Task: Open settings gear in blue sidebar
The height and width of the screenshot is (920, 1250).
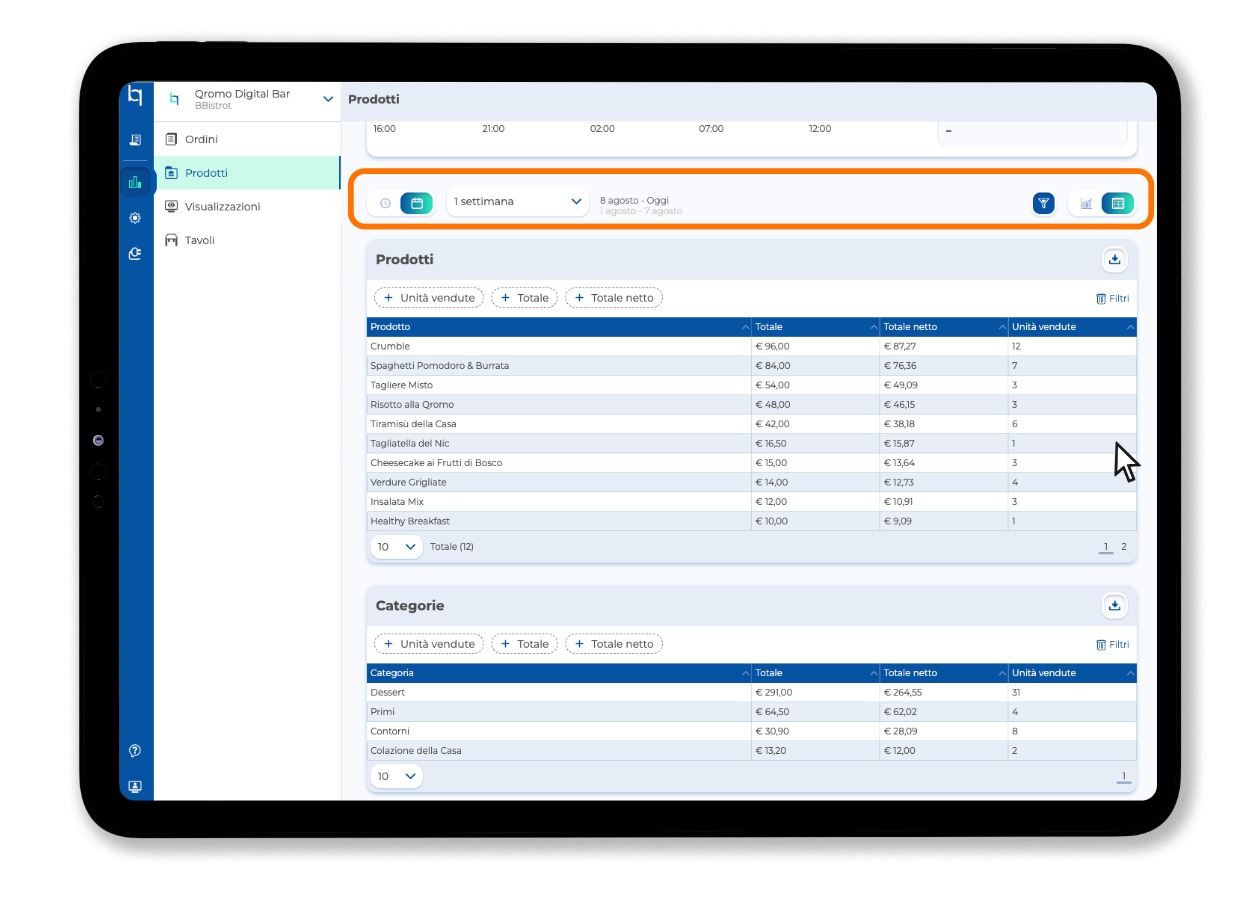Action: pyautogui.click(x=135, y=218)
